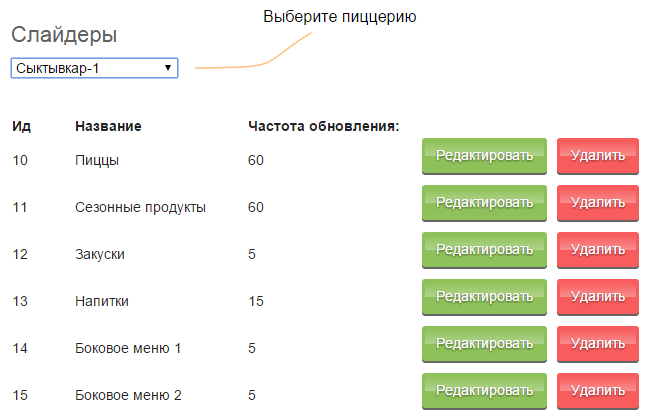Delete the Боковое меню 1 slider
650x418 pixels.
pos(598,344)
